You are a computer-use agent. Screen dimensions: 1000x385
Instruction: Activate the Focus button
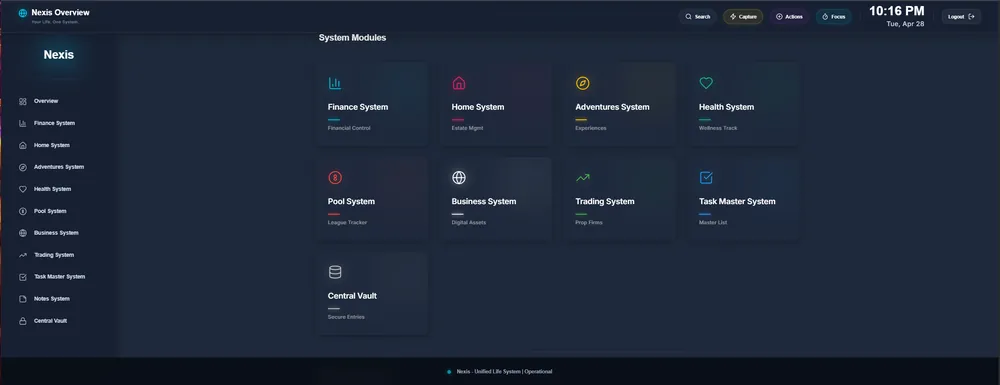pos(834,17)
